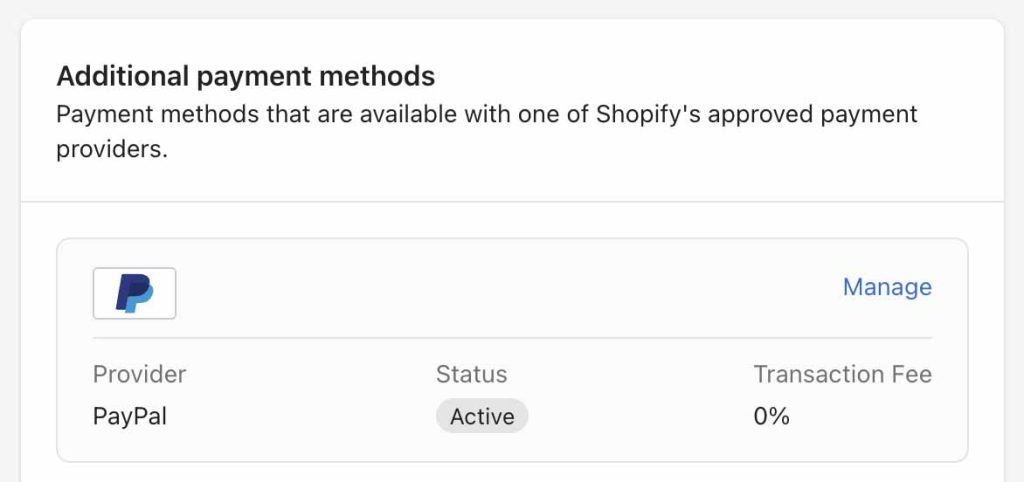The image size is (1024, 482).
Task: Open the Manage link for PayPal
Action: pos(887,288)
